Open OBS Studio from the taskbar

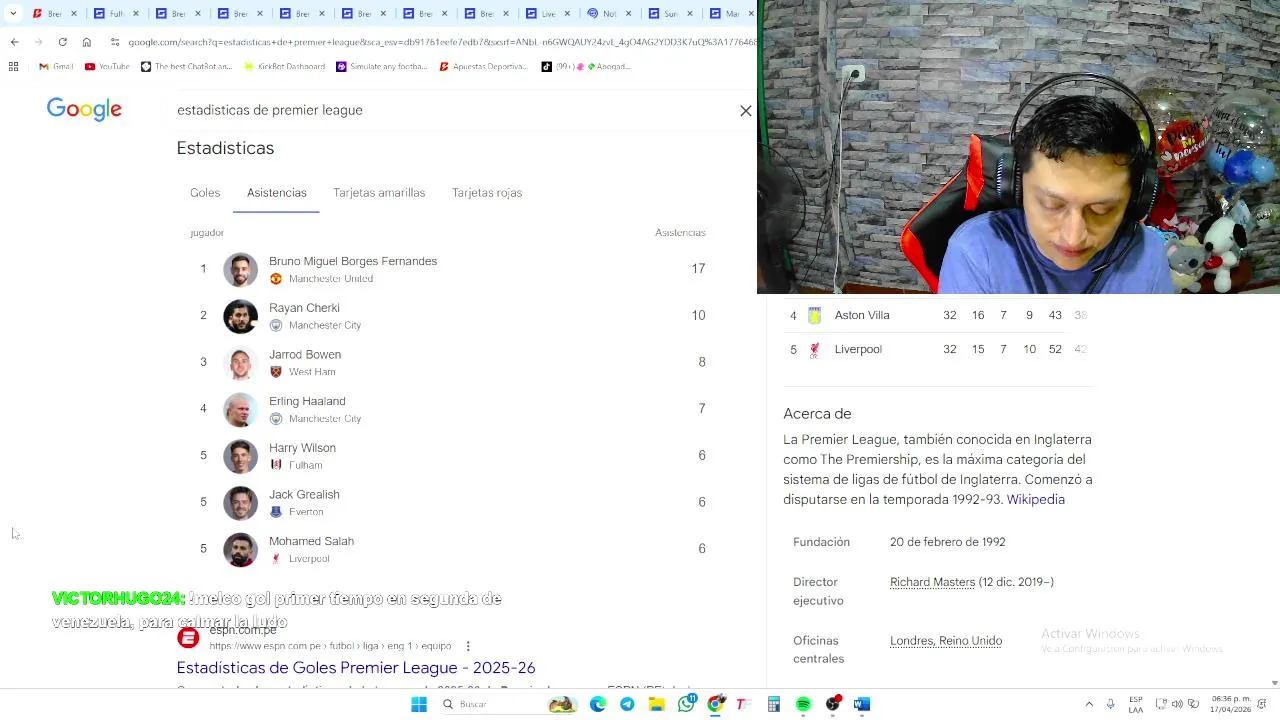coord(833,704)
